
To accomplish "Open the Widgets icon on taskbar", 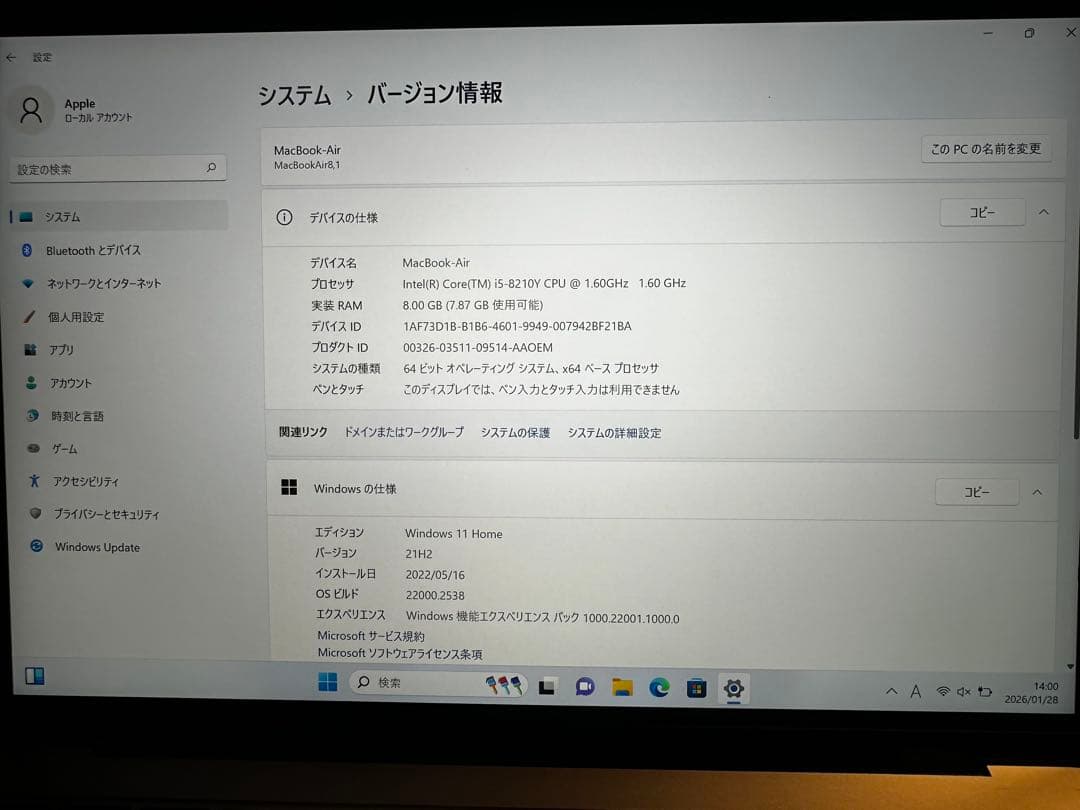I will click(34, 676).
